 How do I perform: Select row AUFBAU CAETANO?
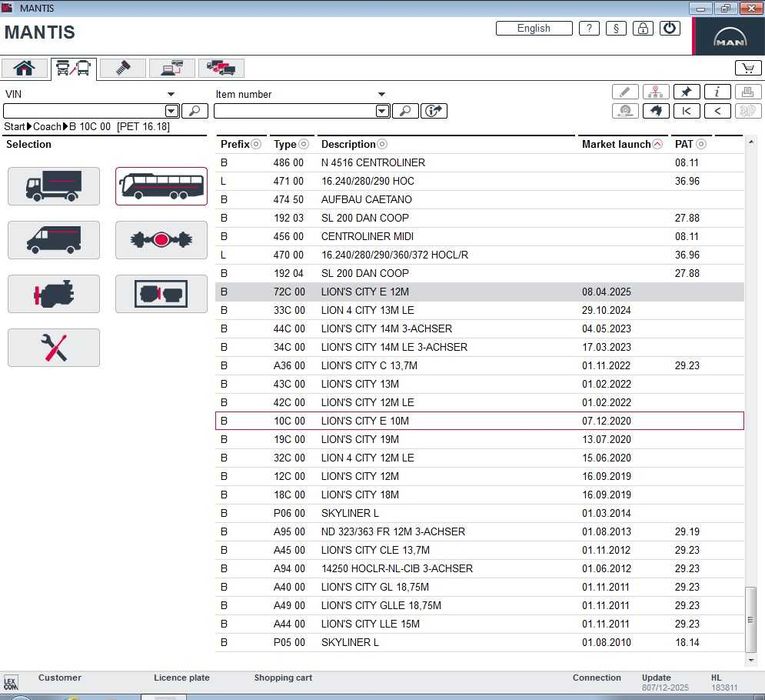pos(480,200)
